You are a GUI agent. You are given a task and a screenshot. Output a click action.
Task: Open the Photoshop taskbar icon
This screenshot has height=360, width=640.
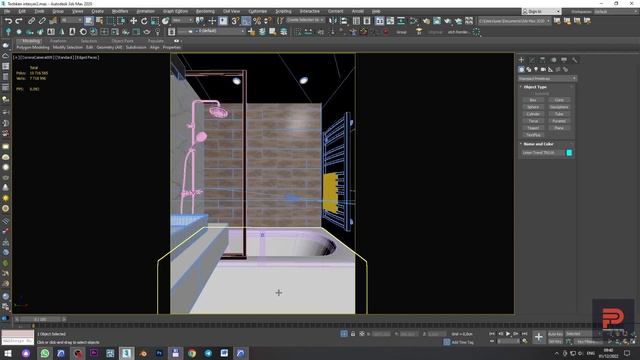pos(159,353)
